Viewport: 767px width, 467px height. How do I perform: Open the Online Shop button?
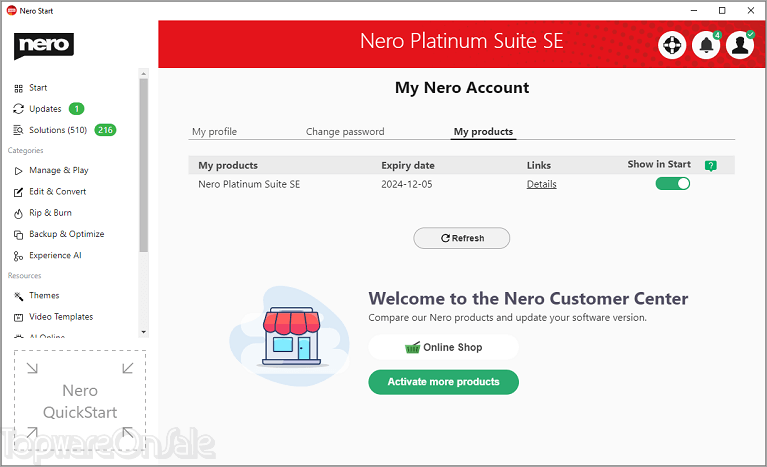click(x=443, y=347)
